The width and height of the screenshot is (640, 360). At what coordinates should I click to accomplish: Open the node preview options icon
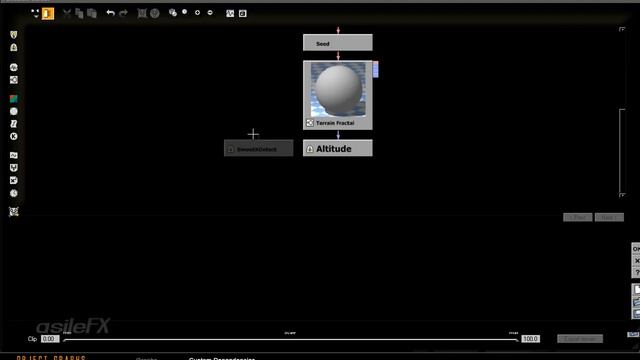tap(173, 13)
